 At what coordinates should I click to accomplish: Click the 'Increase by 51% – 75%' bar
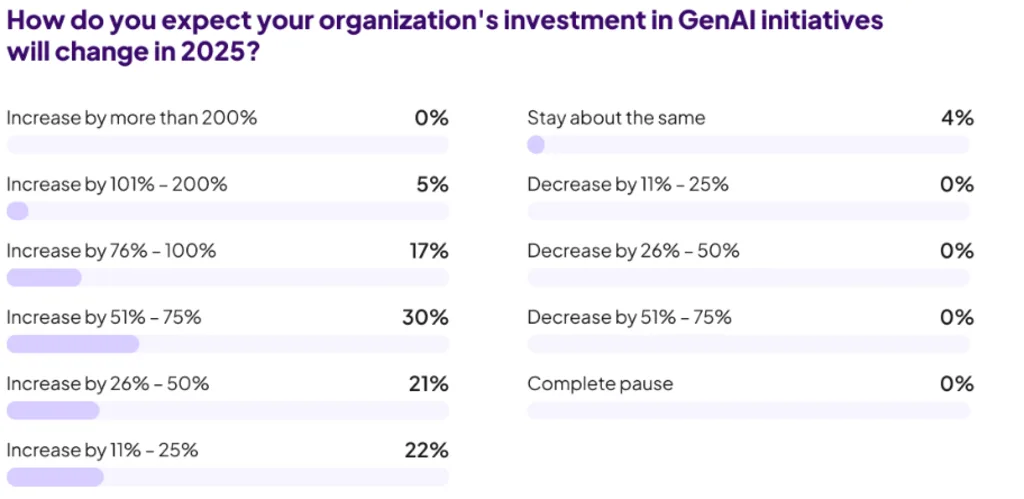pos(227,344)
